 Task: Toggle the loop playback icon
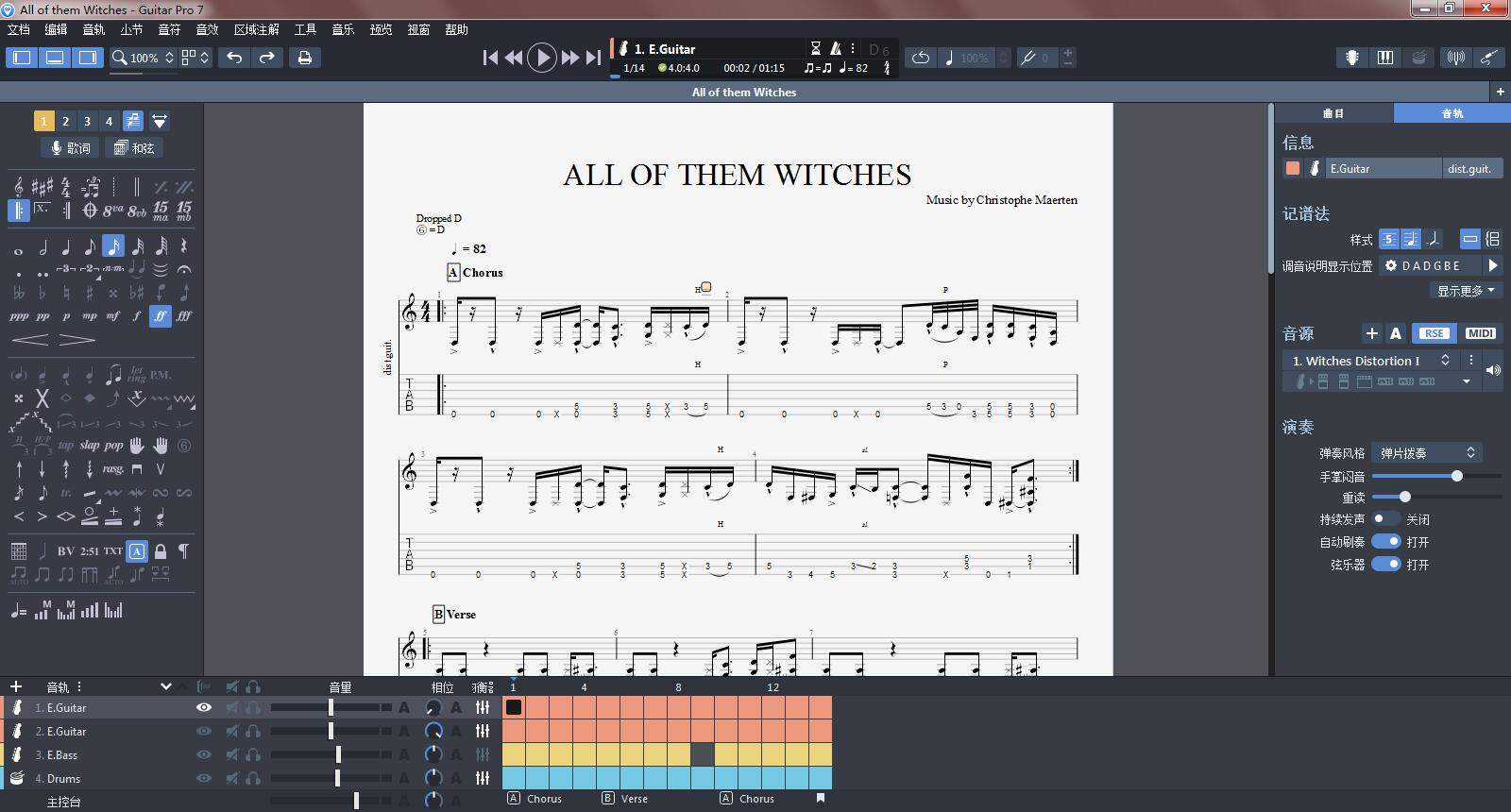click(920, 58)
